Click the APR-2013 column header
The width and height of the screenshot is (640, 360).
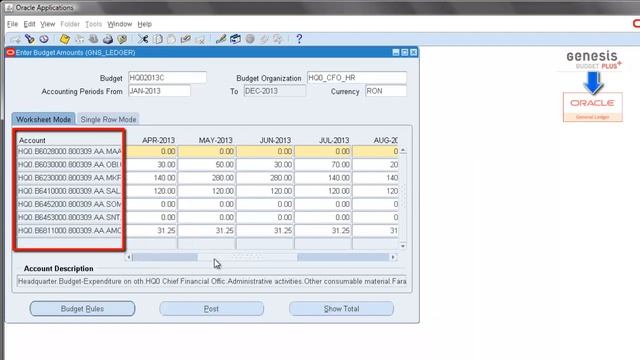point(158,140)
